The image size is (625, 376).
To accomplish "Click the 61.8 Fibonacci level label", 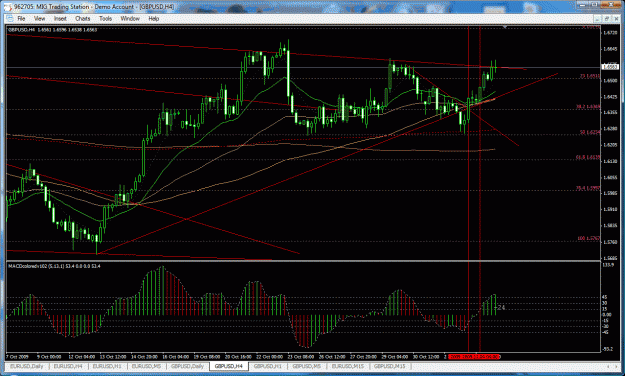I will coord(588,157).
